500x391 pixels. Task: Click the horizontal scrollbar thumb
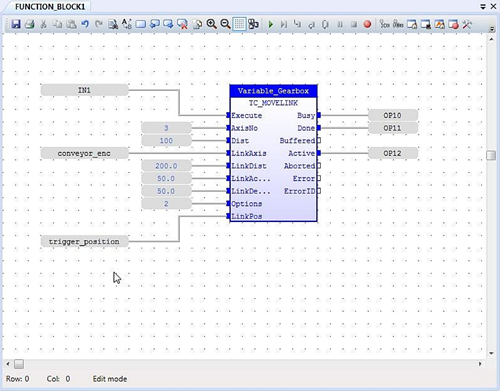(19, 364)
